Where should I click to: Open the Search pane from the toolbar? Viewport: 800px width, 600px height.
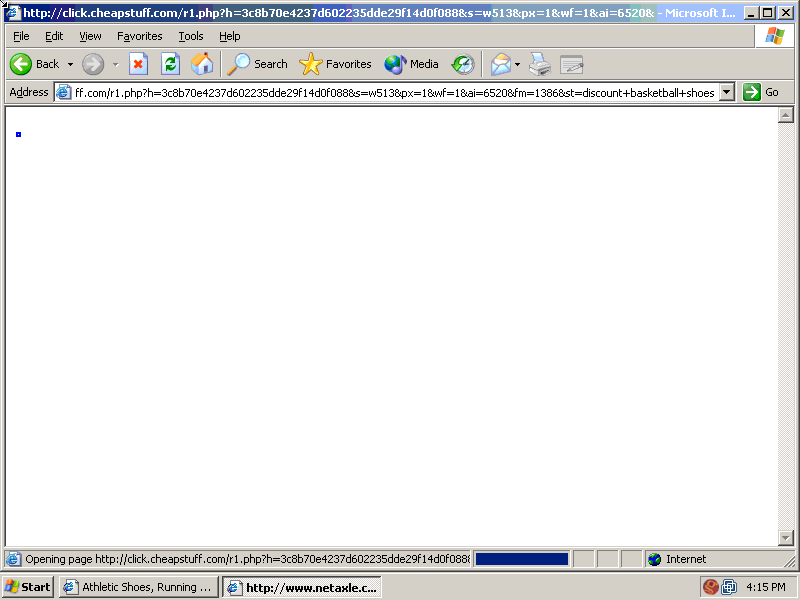pyautogui.click(x=258, y=64)
